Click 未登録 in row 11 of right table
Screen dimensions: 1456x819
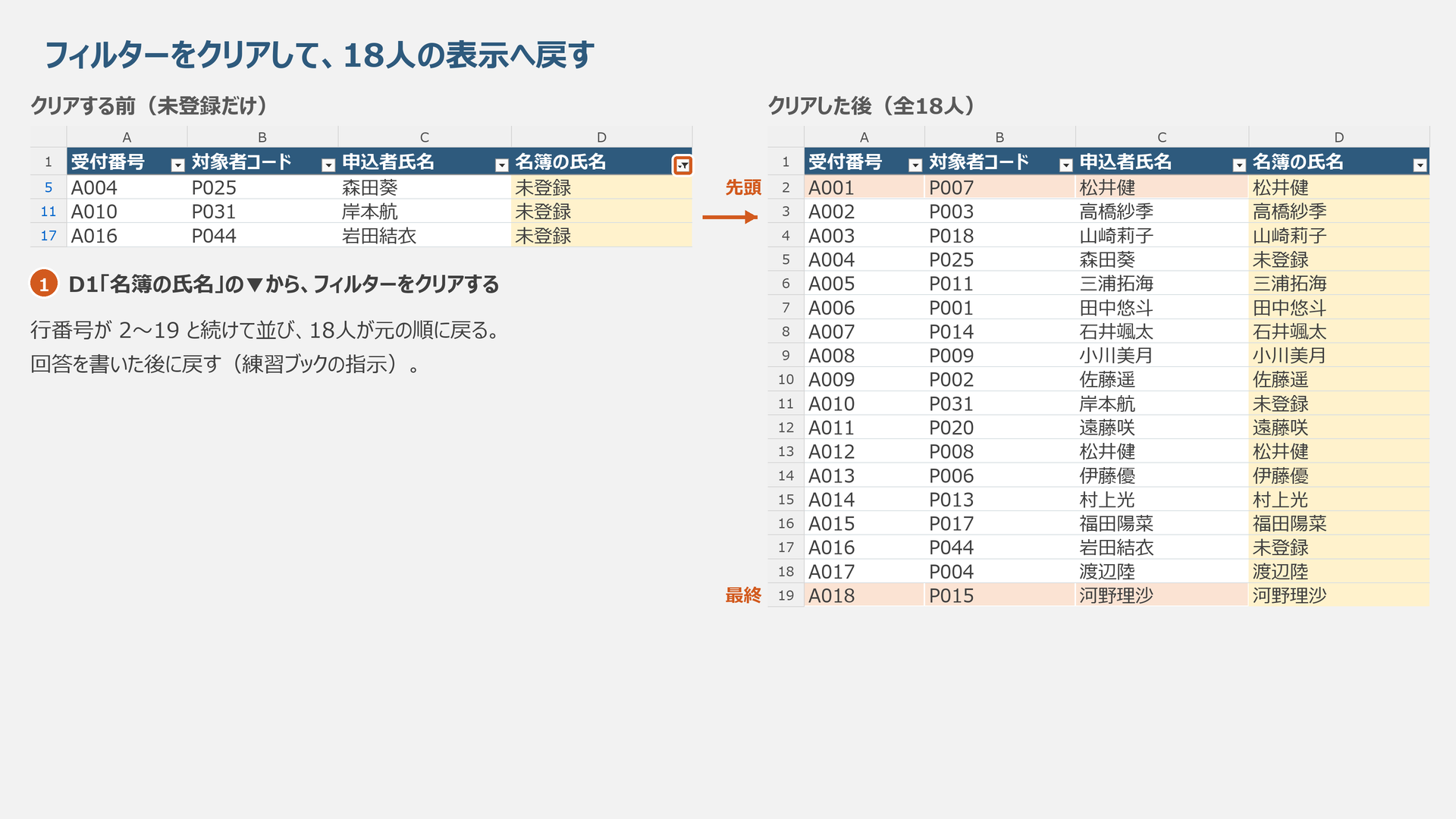point(1339,403)
